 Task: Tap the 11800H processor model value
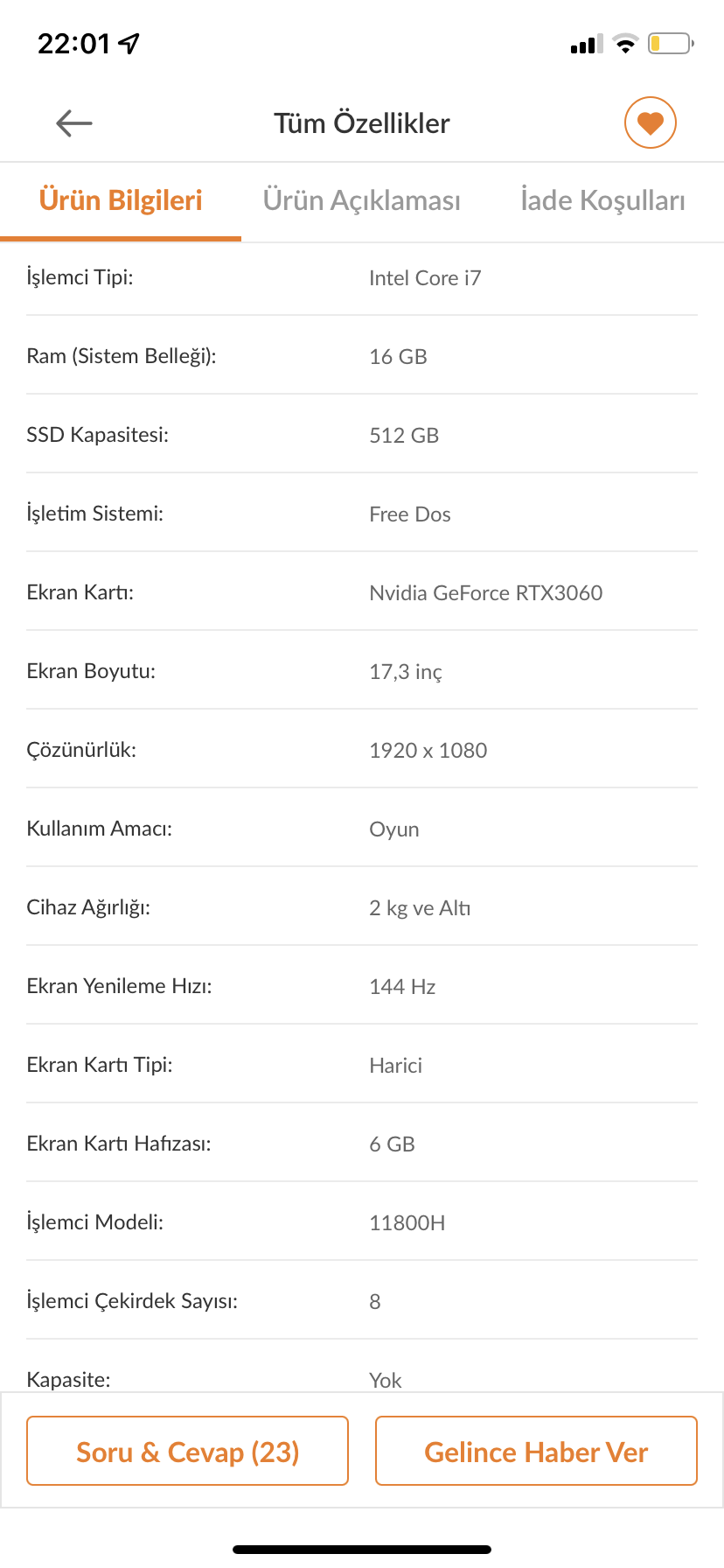click(x=407, y=1223)
